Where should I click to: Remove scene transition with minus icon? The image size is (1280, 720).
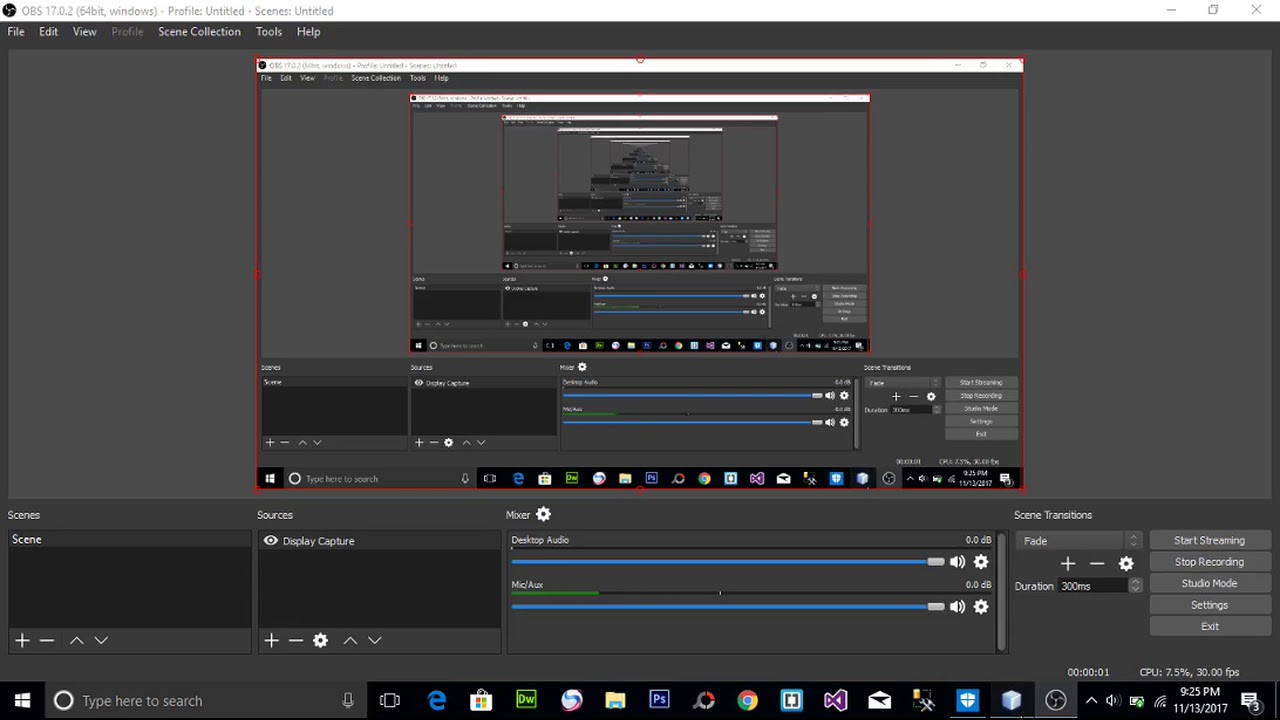(1097, 564)
